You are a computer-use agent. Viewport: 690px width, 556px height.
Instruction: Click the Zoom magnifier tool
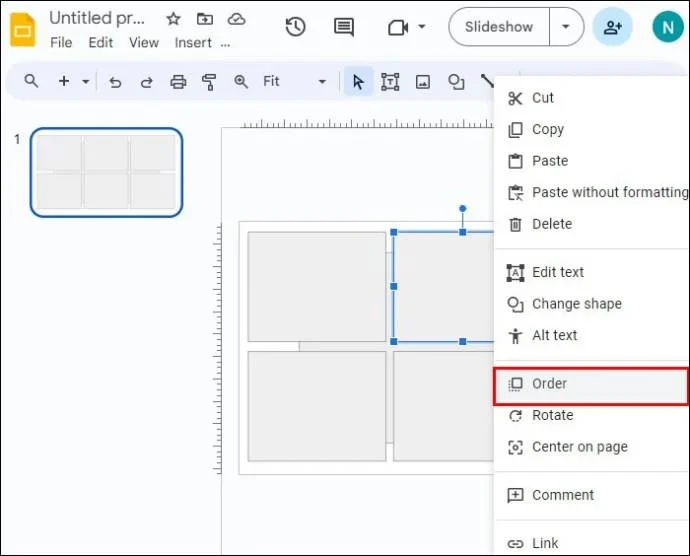241,82
